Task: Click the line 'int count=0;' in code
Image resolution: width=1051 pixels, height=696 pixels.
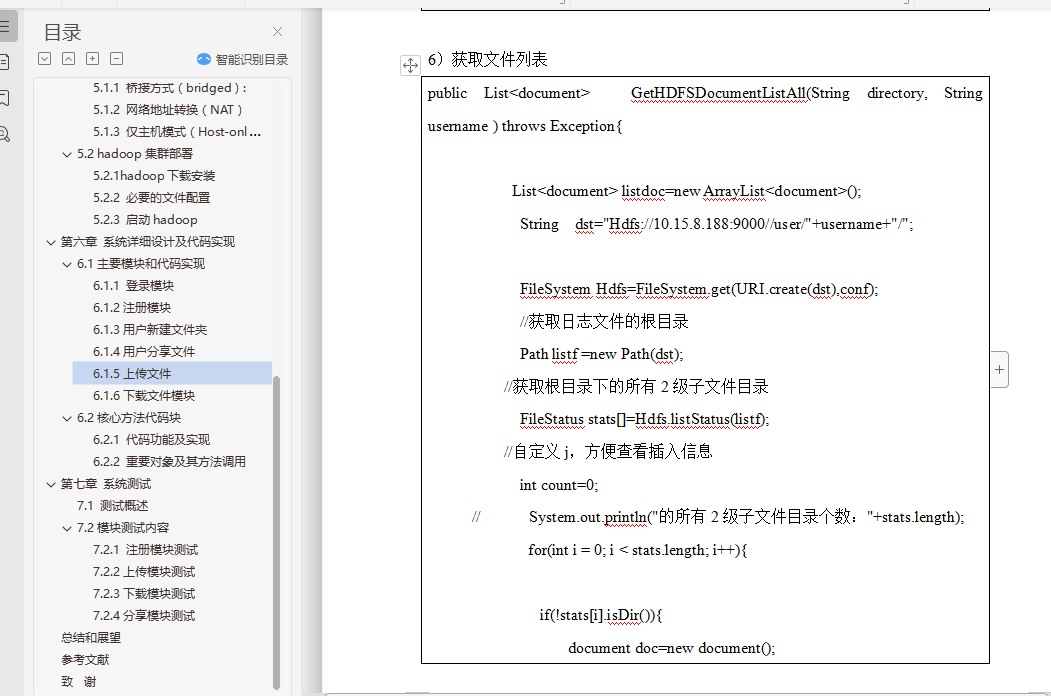Action: [x=559, y=485]
